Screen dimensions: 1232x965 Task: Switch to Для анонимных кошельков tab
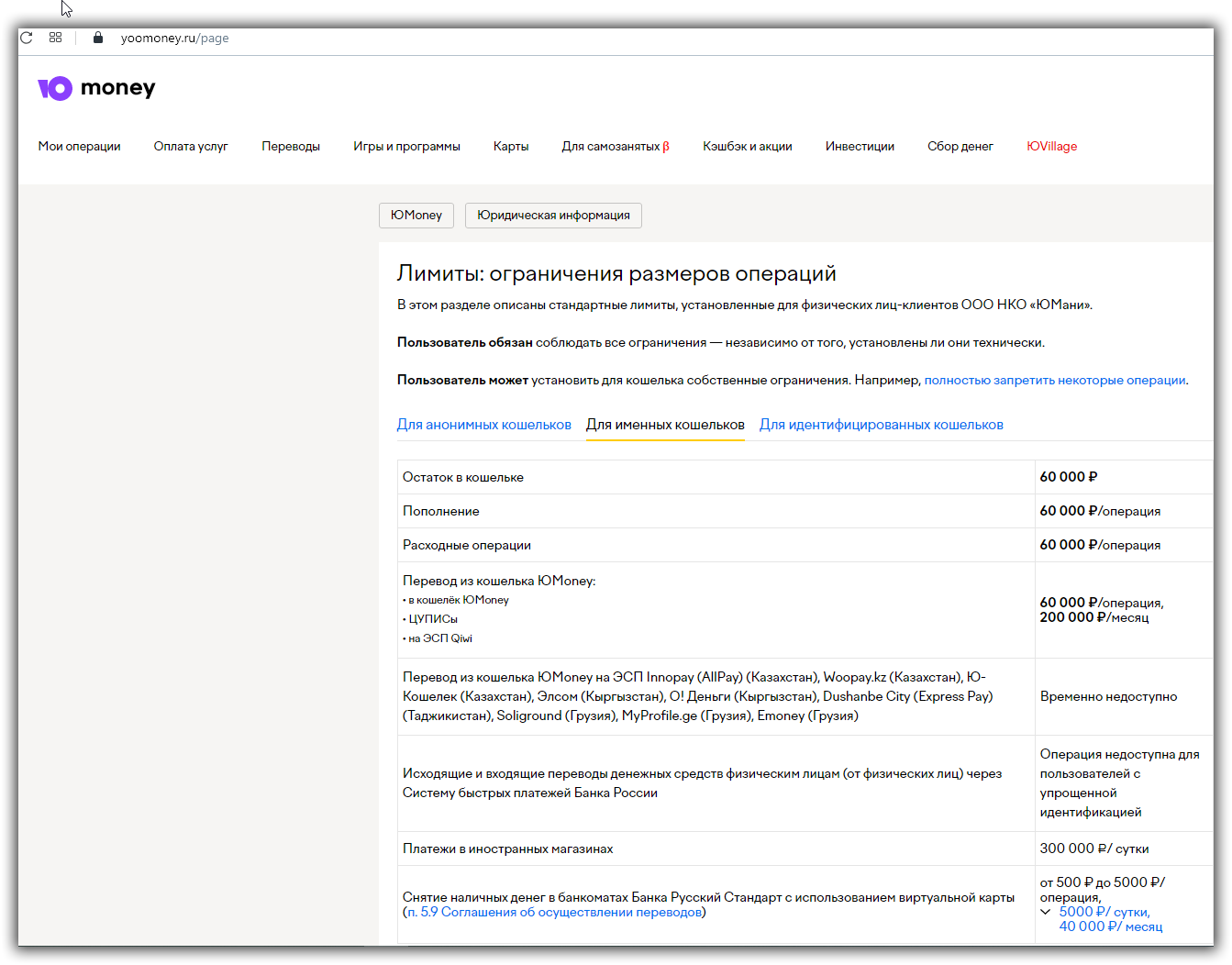(483, 425)
